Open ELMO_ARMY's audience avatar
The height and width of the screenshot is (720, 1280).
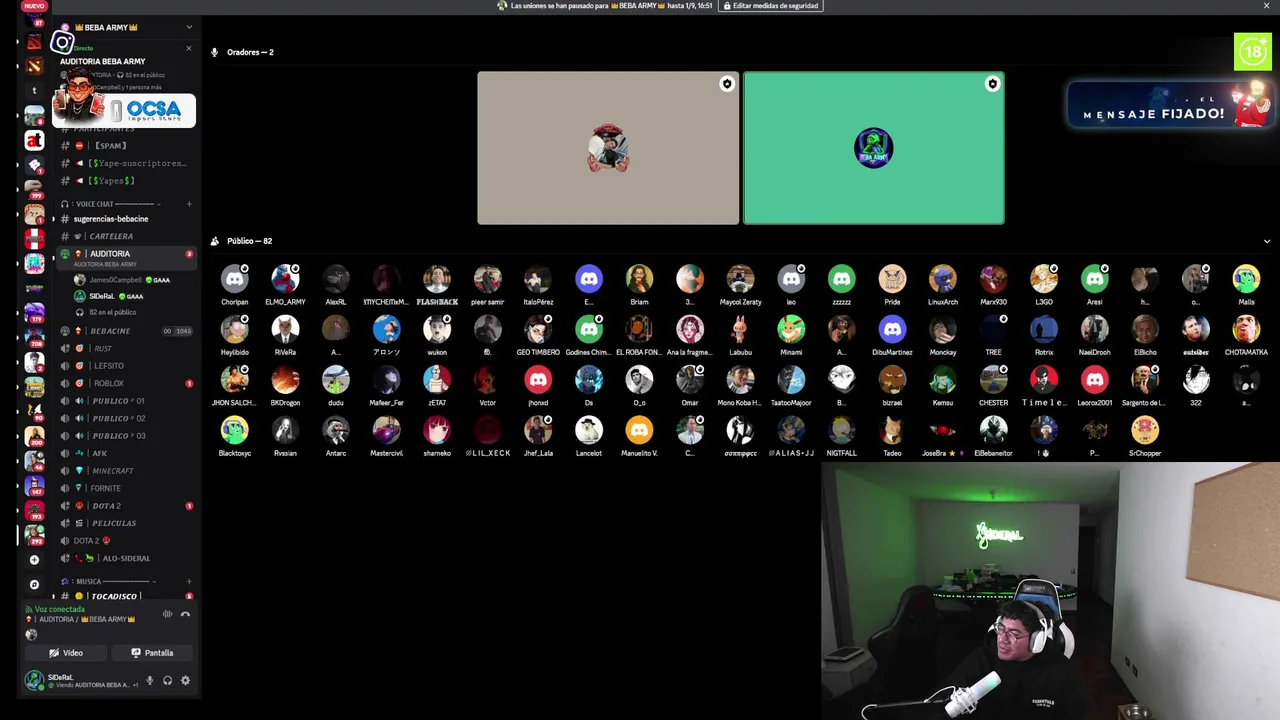point(285,279)
